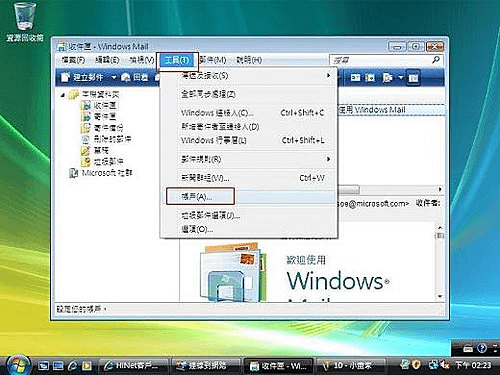
Task: Open the Help 說明(H) menu
Action: tap(249, 60)
